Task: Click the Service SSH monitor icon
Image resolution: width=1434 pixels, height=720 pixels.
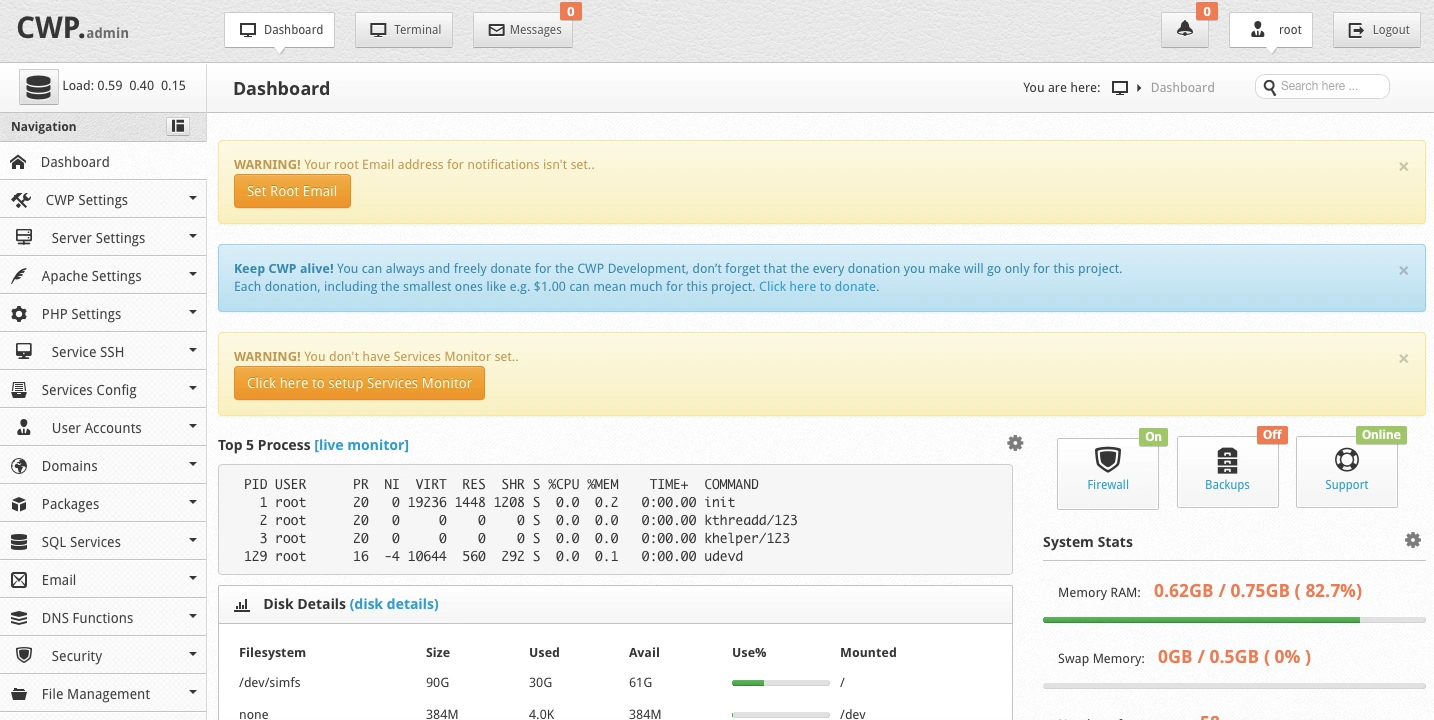Action: 25,352
